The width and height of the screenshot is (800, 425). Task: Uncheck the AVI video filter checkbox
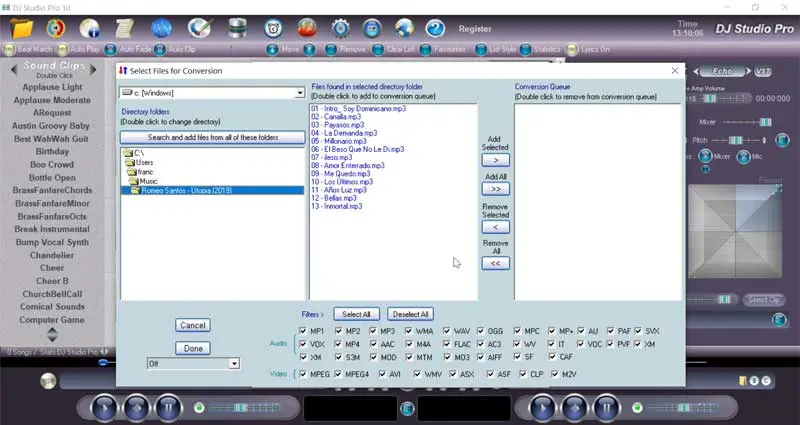pyautogui.click(x=382, y=374)
